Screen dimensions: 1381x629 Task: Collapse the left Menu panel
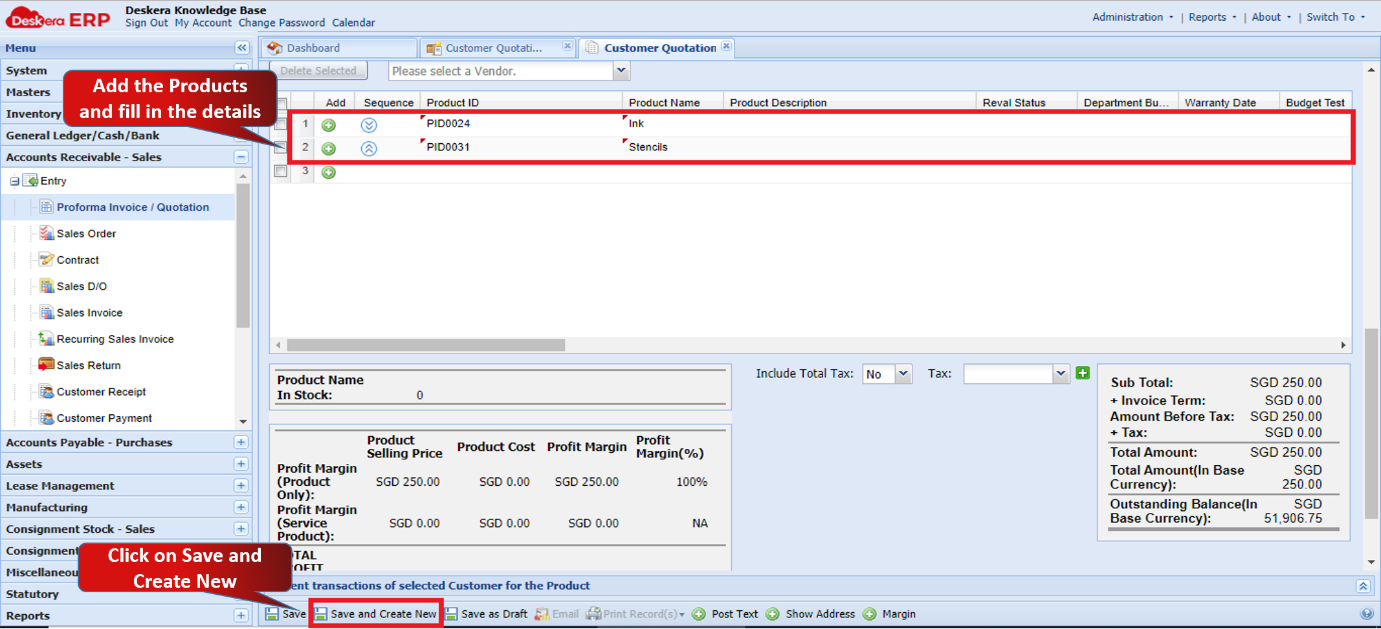tap(241, 48)
